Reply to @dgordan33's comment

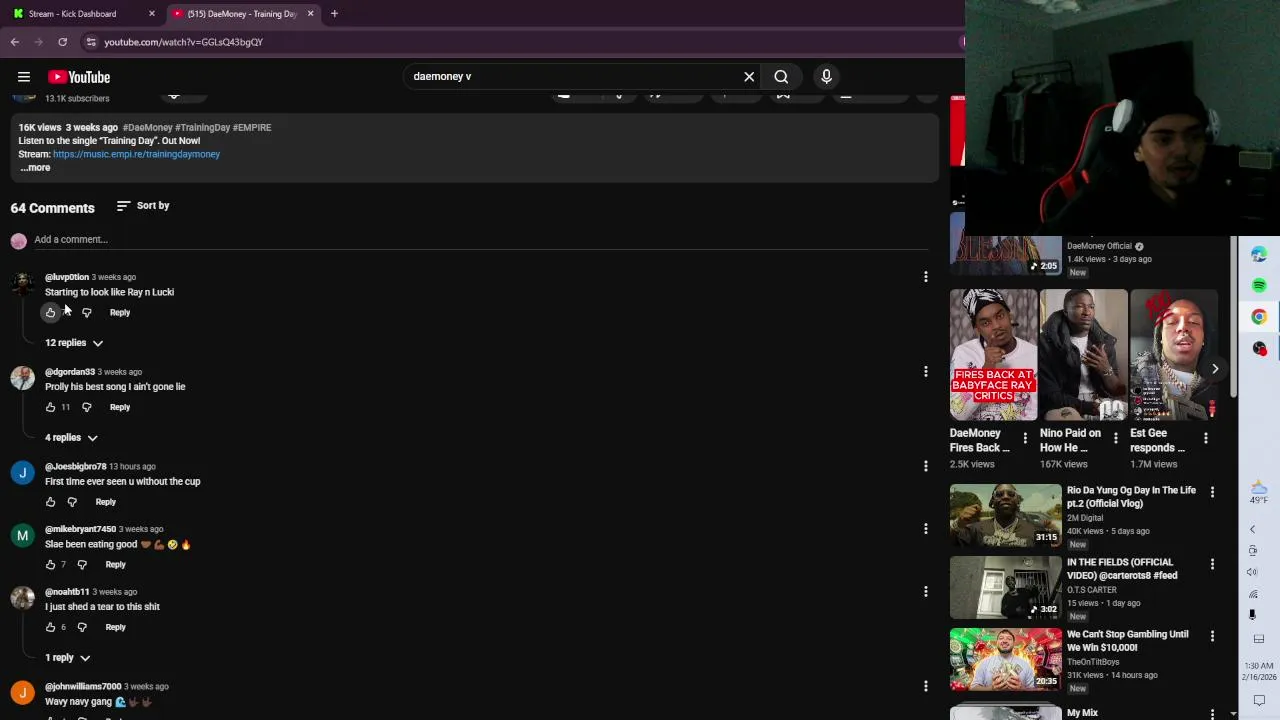pos(119,407)
